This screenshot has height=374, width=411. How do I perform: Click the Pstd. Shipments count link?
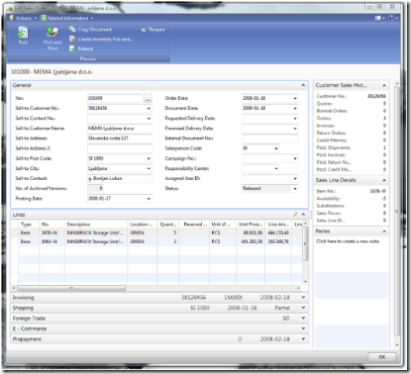(384, 148)
